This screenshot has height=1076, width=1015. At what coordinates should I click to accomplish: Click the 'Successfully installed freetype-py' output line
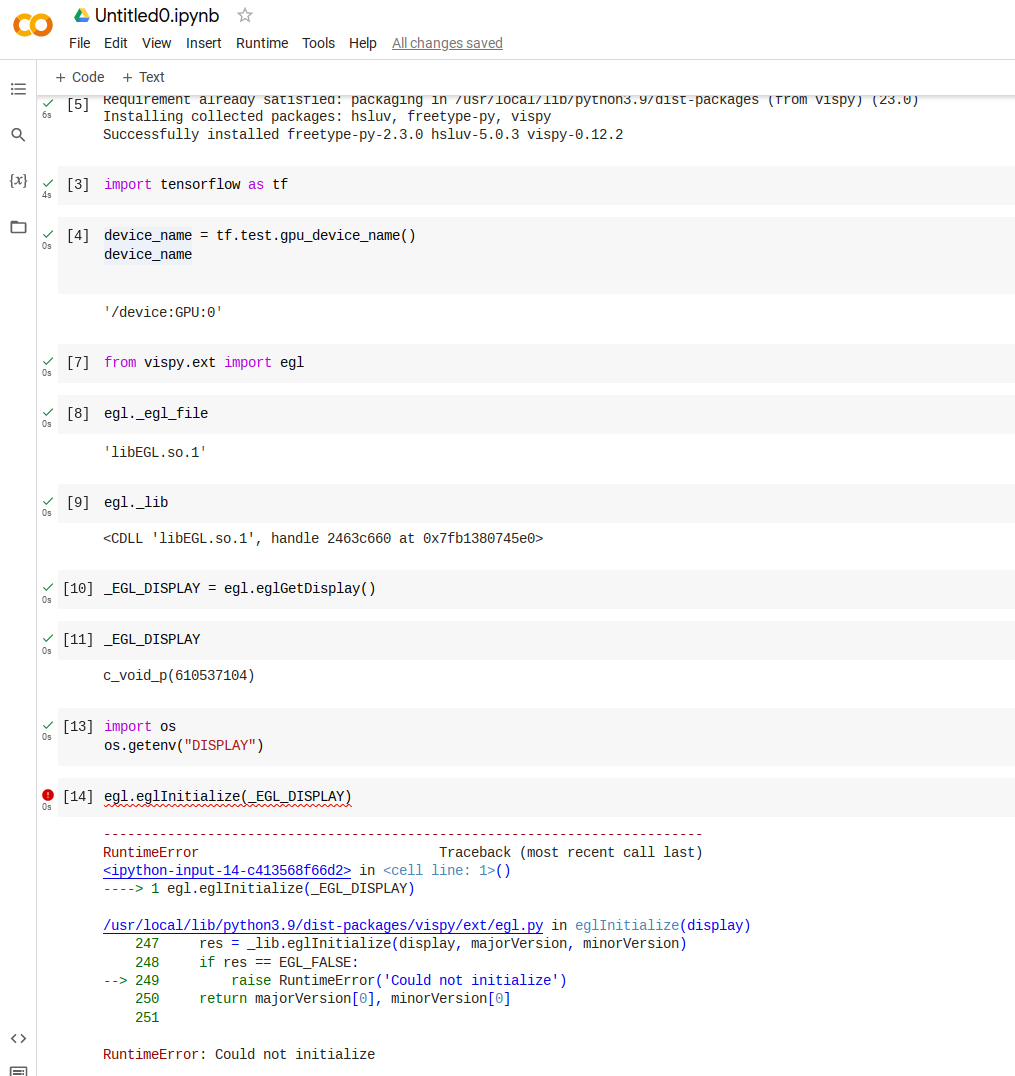(x=363, y=134)
